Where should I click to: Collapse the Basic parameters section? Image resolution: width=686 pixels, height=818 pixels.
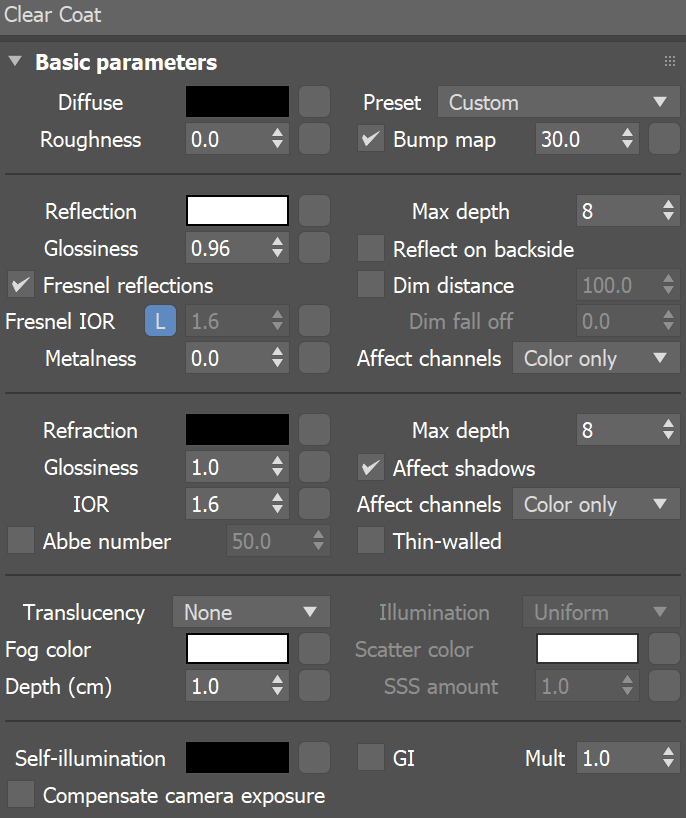click(x=16, y=61)
